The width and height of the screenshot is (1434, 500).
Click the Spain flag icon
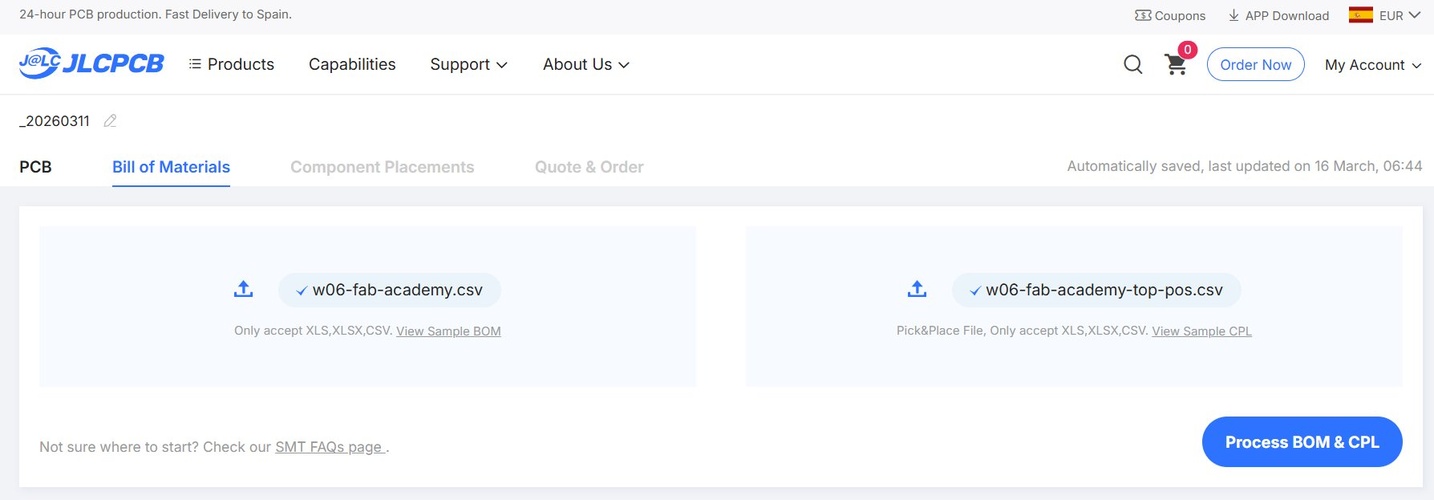coord(1360,15)
